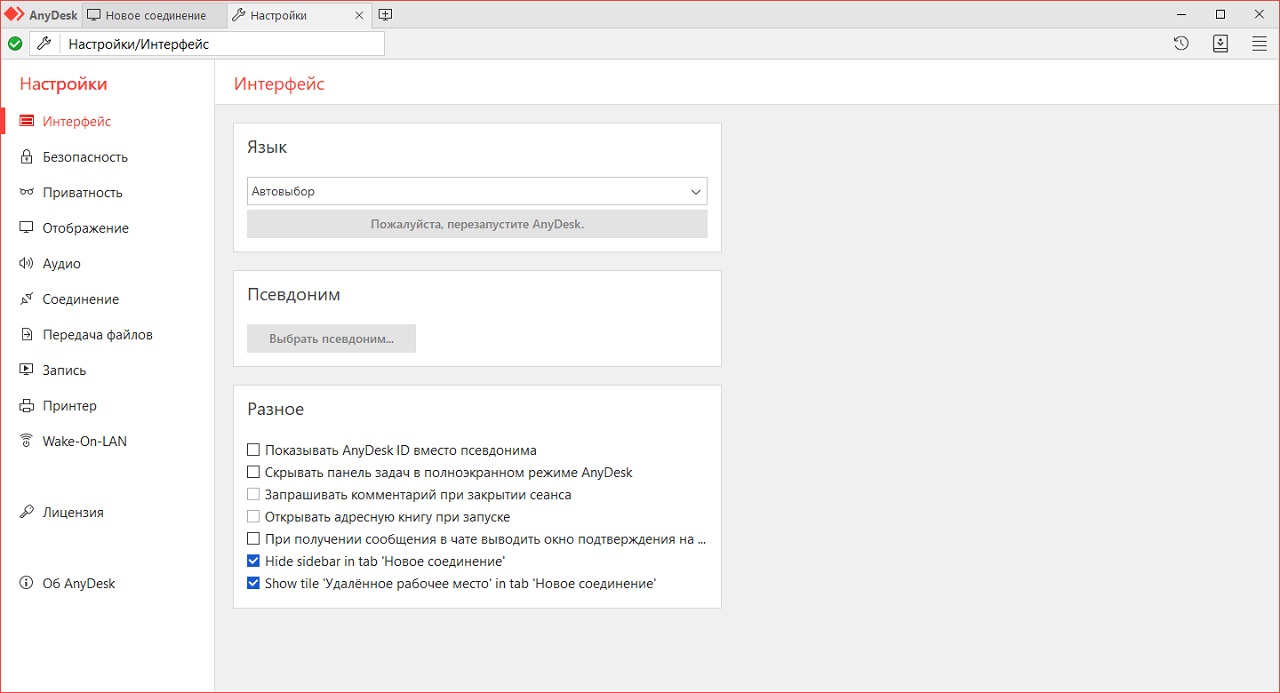Expand the Автовыбор language dropdown

pyautogui.click(x=476, y=192)
